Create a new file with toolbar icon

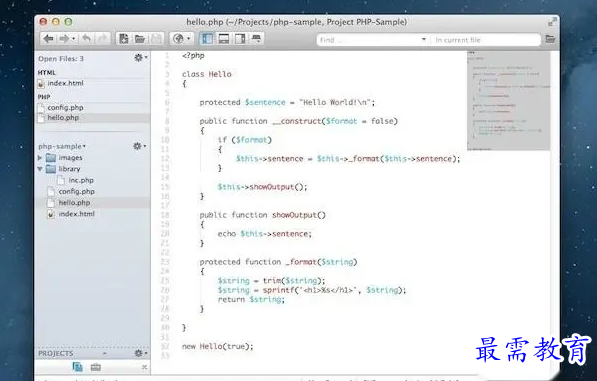coord(123,39)
